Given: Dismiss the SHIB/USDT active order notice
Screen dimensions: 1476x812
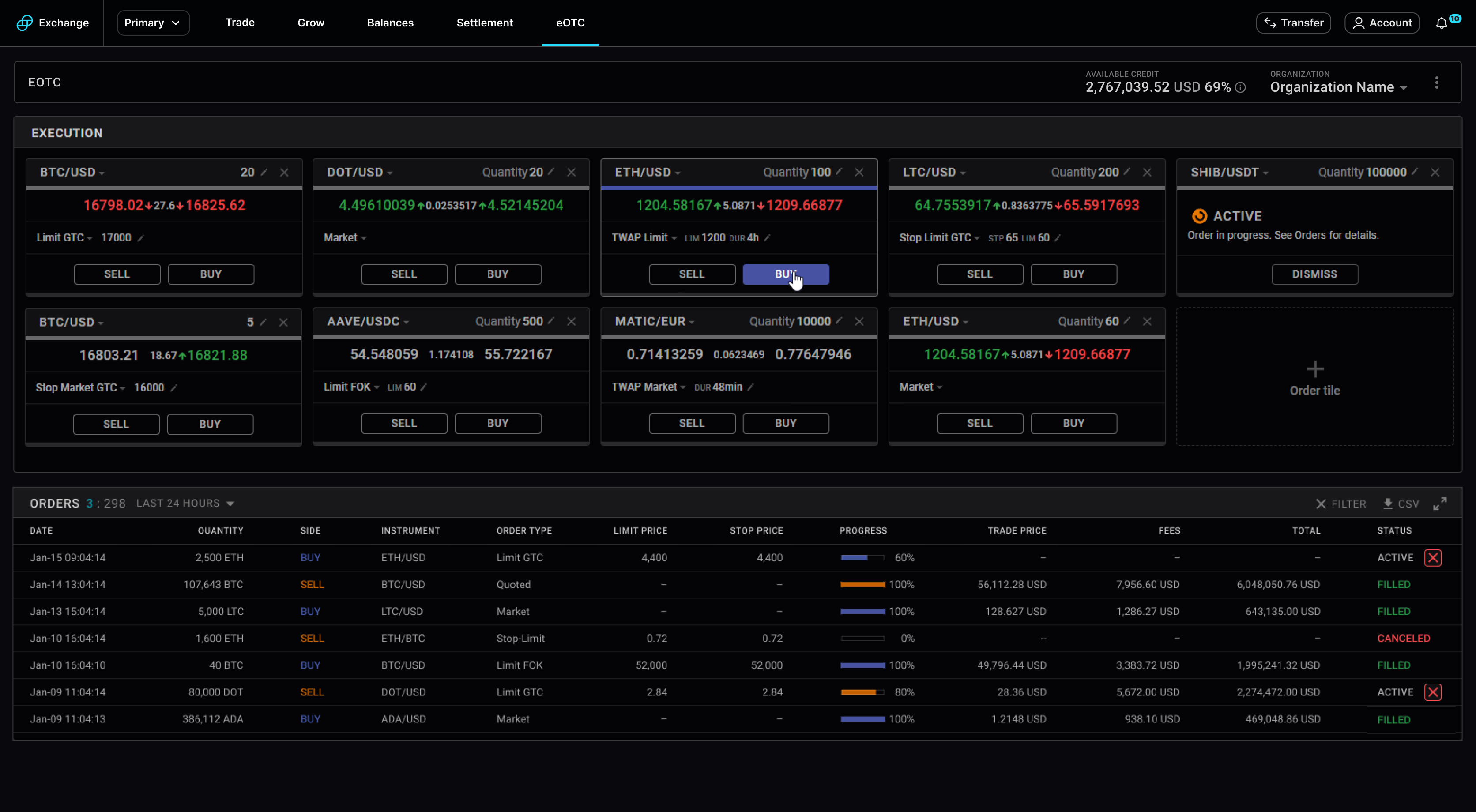Looking at the screenshot, I should (1314, 274).
